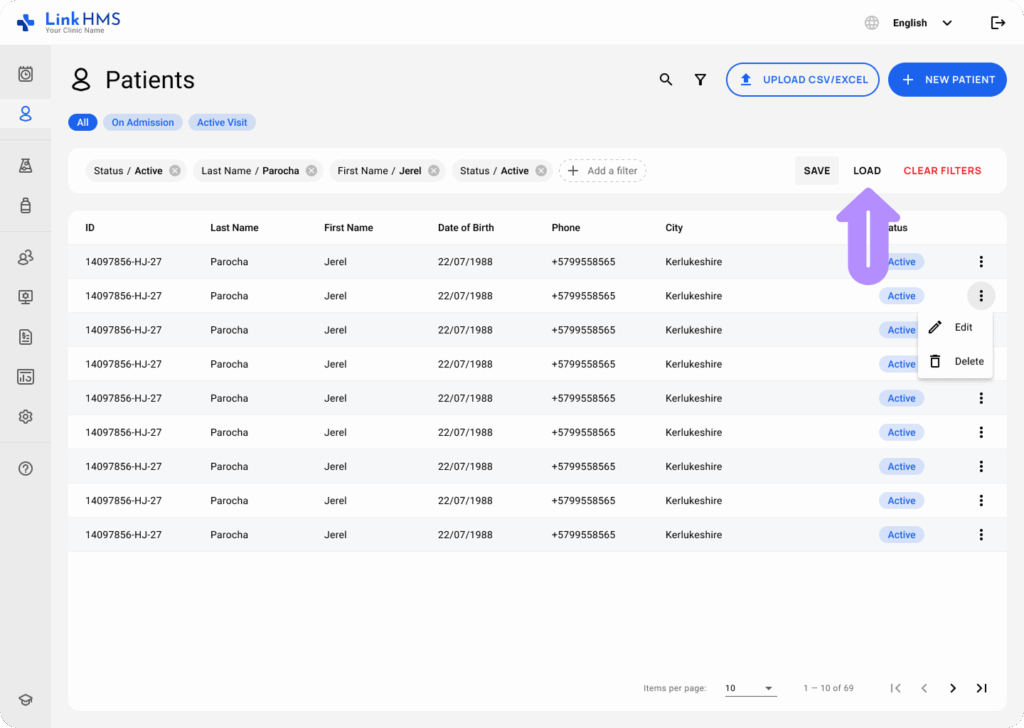Open the appointments calendar from the sidebar
The width and height of the screenshot is (1024, 728).
point(25,72)
